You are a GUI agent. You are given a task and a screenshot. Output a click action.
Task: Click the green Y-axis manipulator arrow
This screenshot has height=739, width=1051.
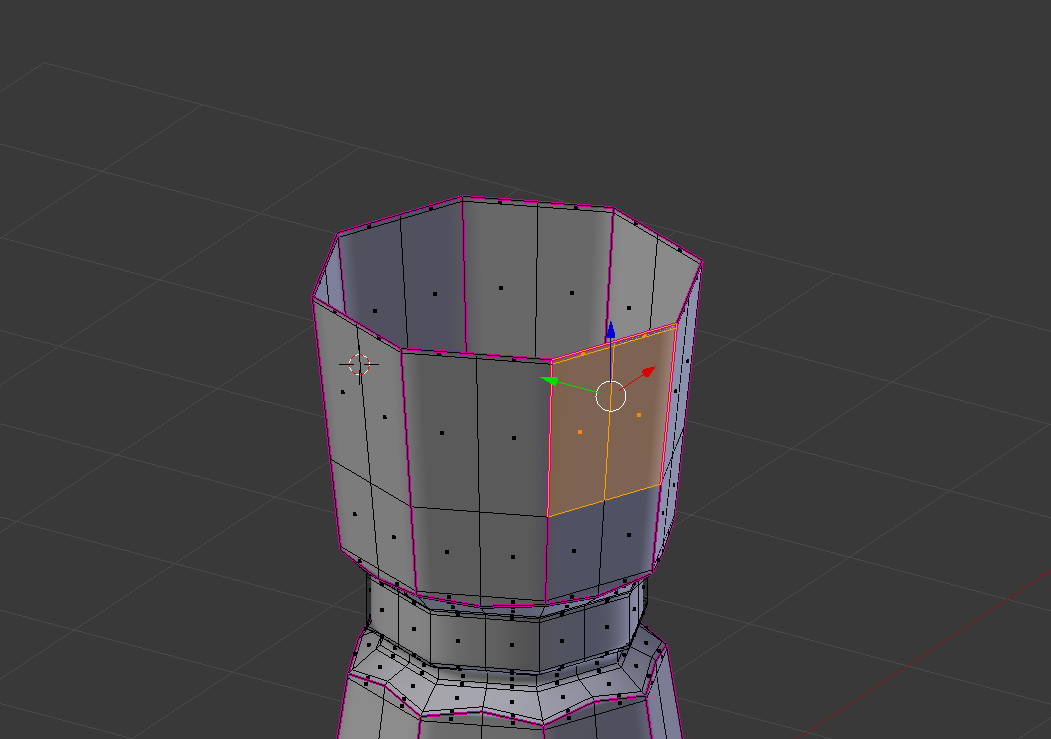[x=550, y=381]
